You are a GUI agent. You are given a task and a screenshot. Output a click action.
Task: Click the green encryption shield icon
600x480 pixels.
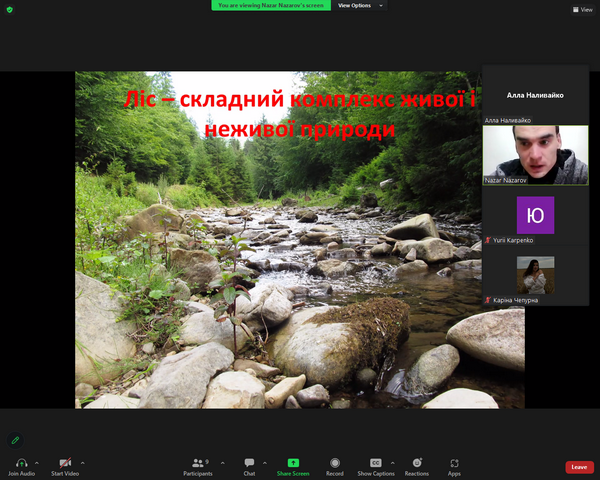pos(9,9)
